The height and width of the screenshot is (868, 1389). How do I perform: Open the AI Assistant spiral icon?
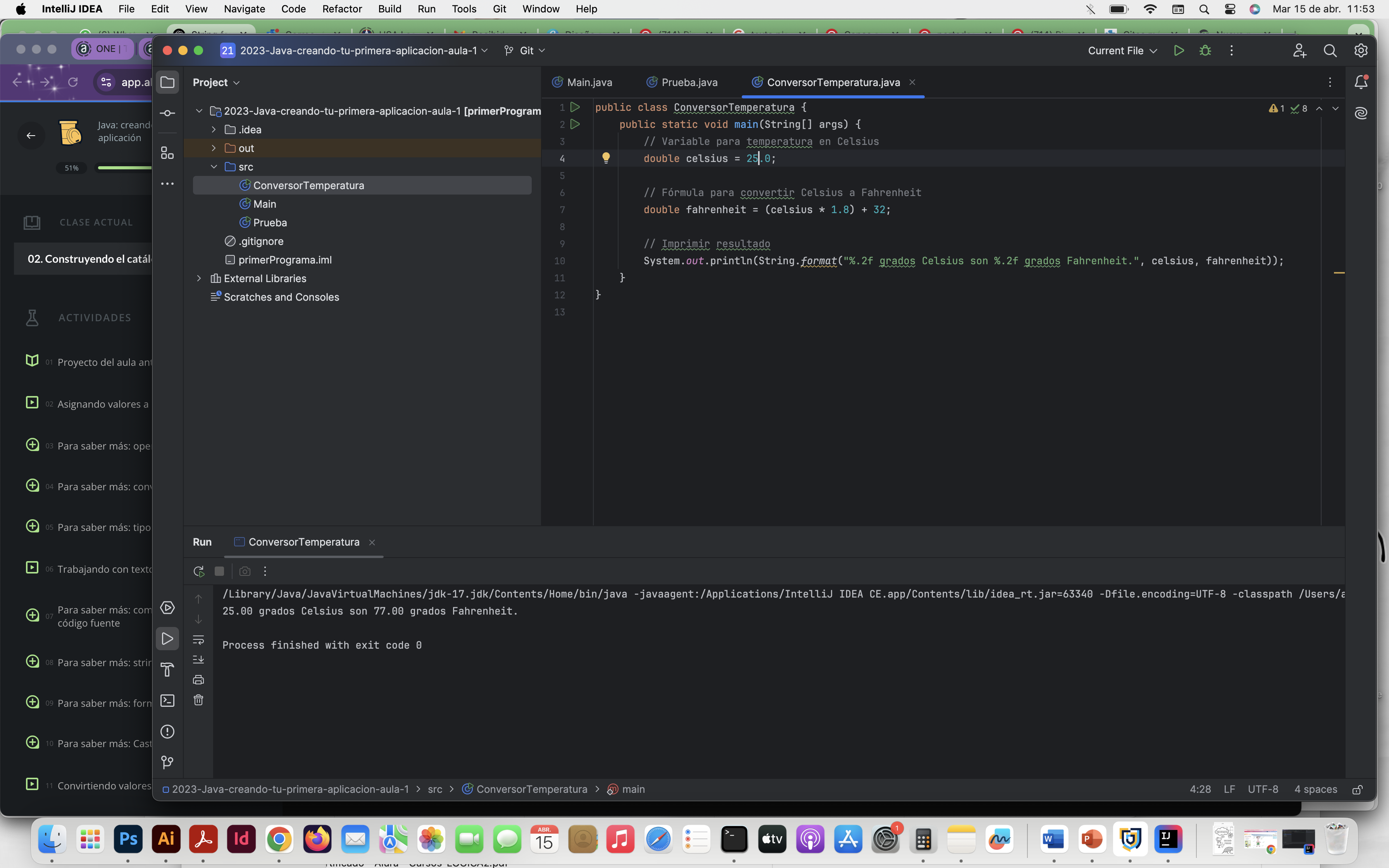point(1361,113)
